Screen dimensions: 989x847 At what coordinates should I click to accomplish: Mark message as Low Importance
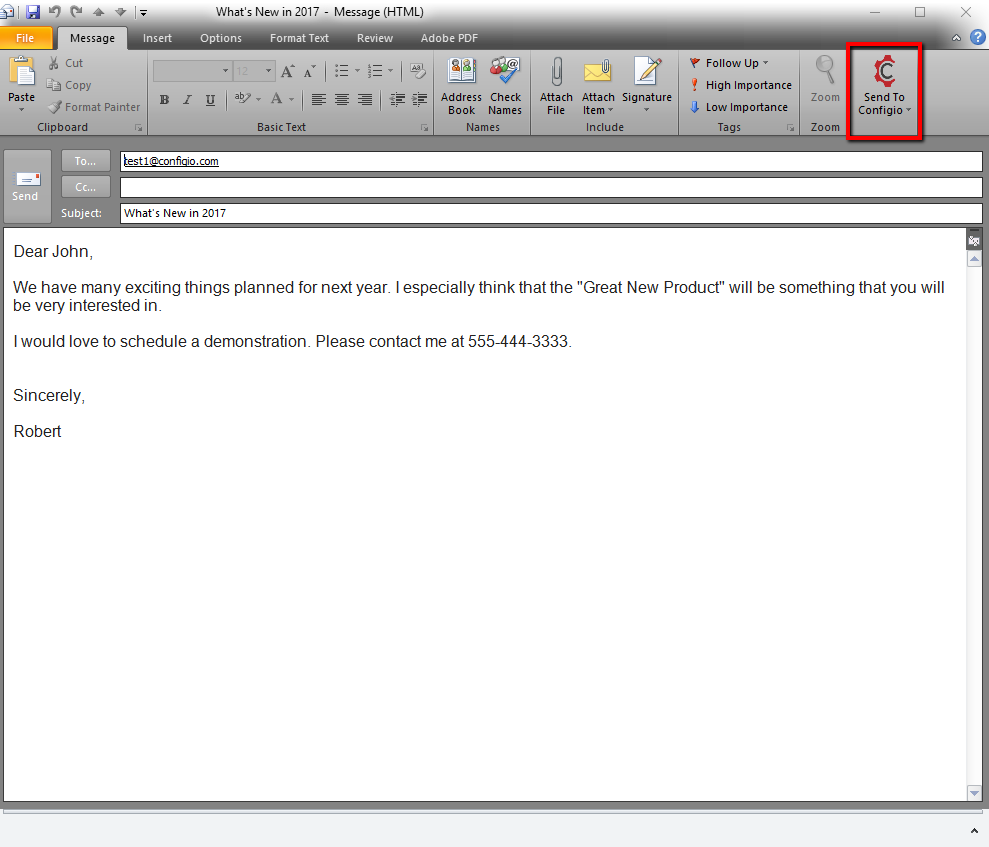pos(738,107)
